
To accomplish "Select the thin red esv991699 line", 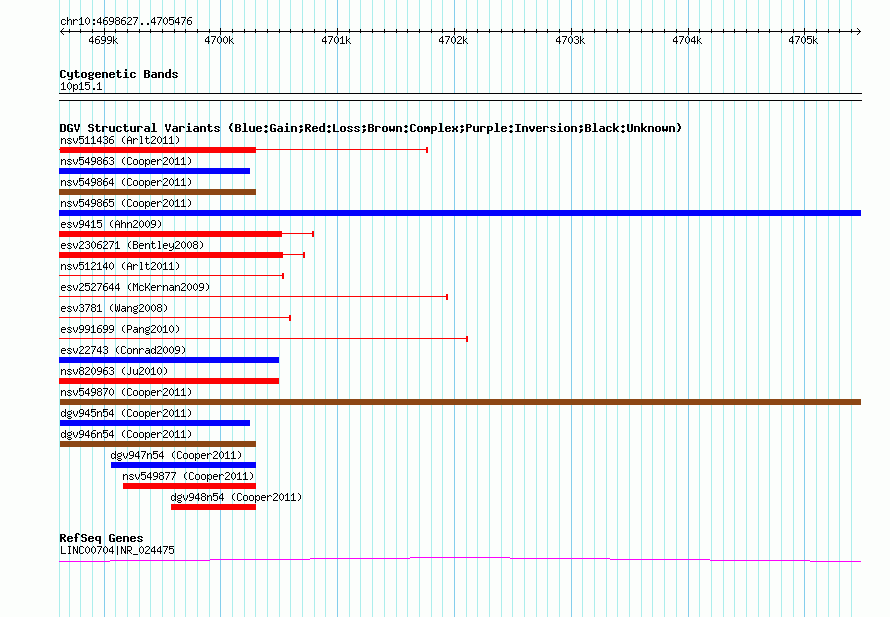I will pos(263,338).
